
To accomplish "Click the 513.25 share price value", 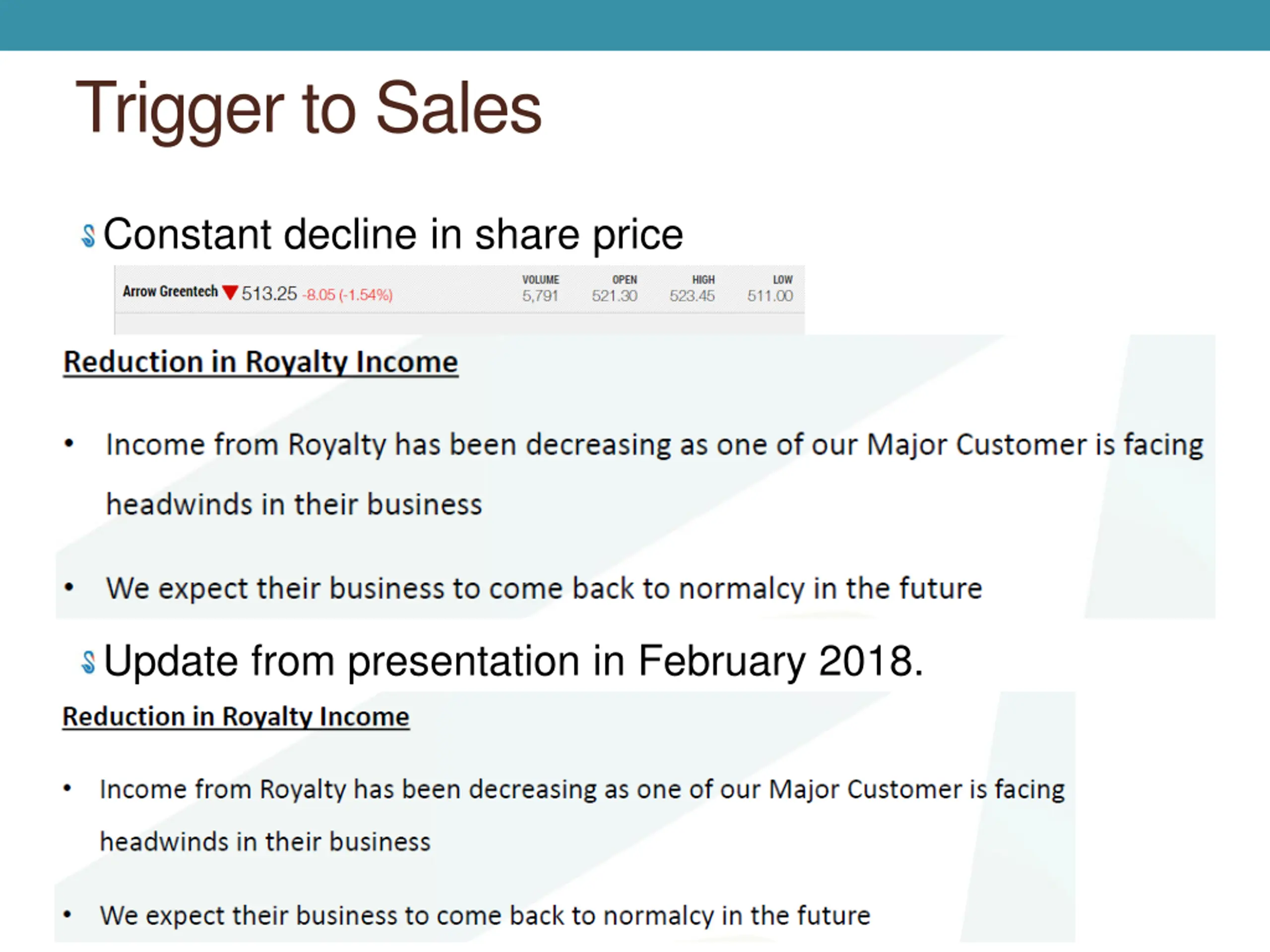I will pyautogui.click(x=269, y=294).
